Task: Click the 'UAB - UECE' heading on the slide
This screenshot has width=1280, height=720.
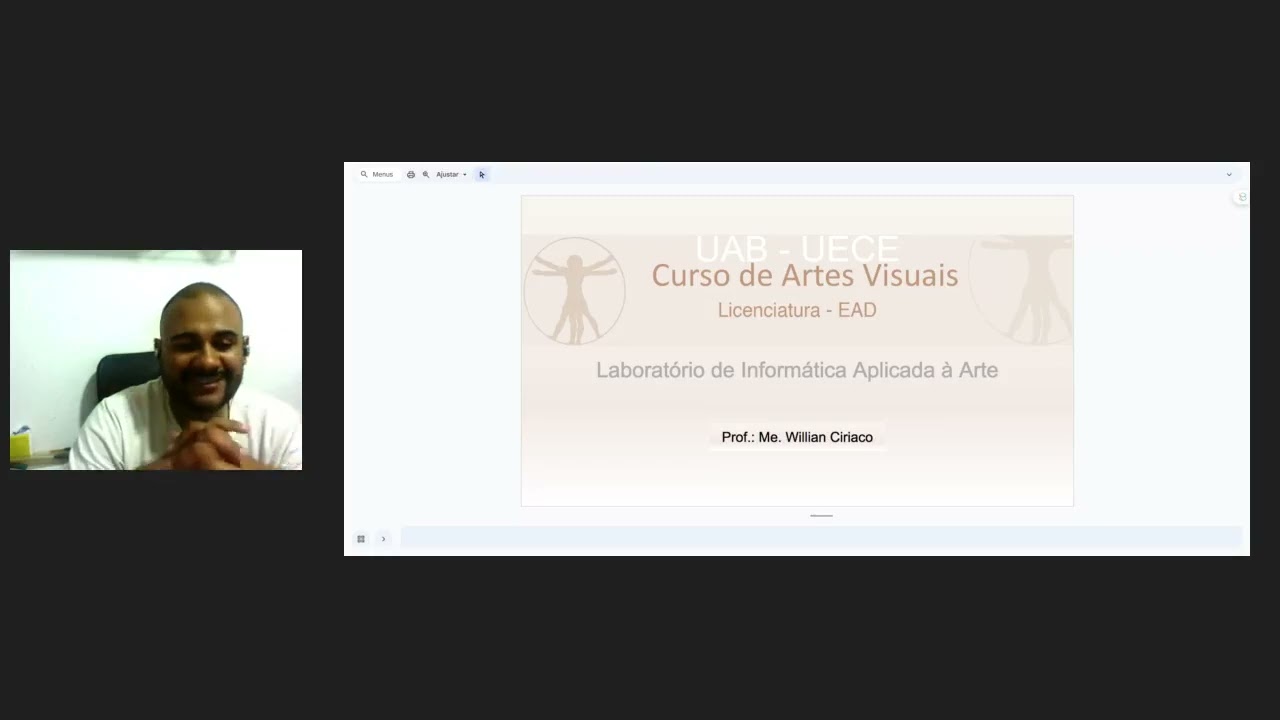Action: pyautogui.click(x=797, y=247)
